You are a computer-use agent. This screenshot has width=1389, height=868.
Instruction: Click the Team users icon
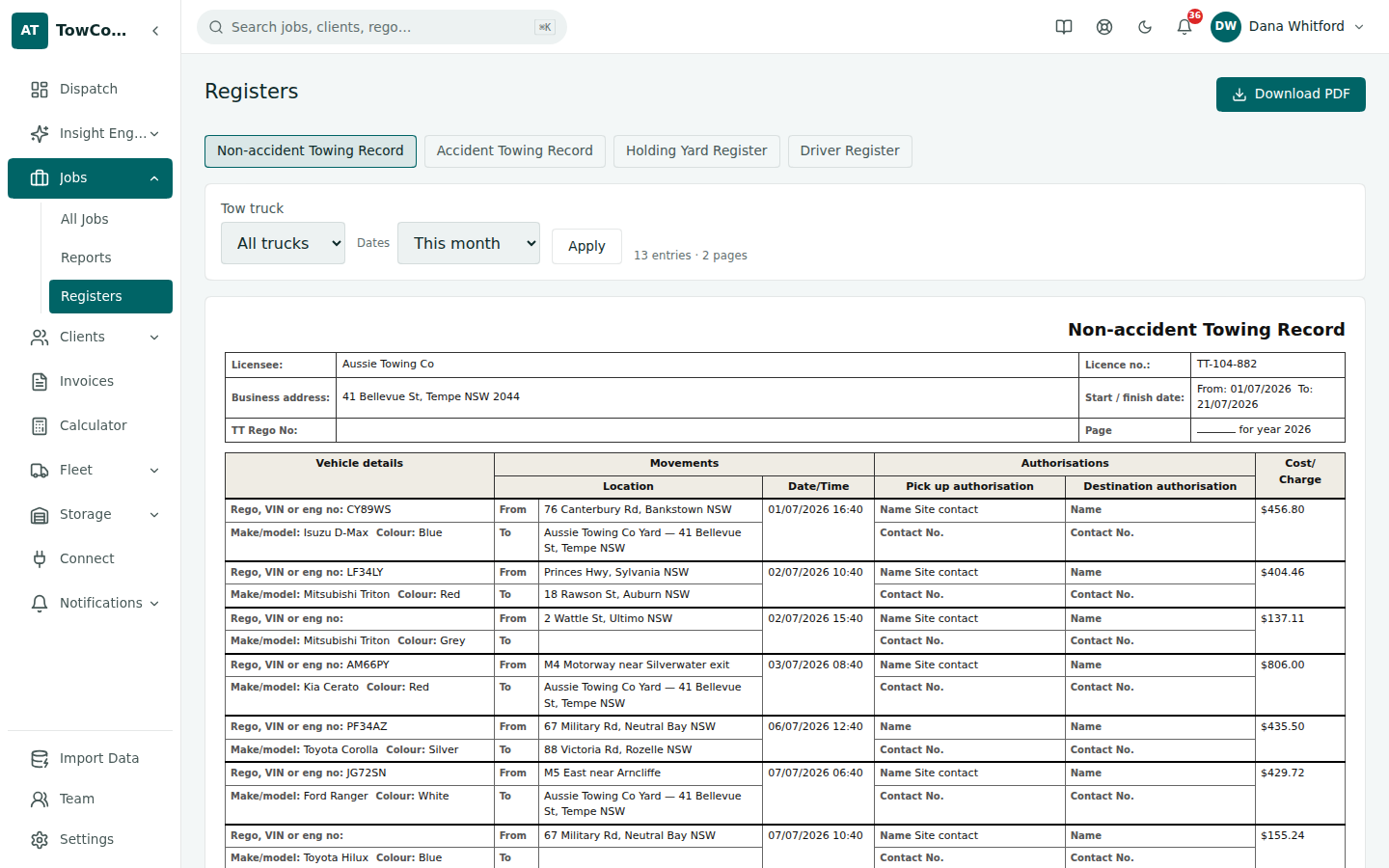40,800
